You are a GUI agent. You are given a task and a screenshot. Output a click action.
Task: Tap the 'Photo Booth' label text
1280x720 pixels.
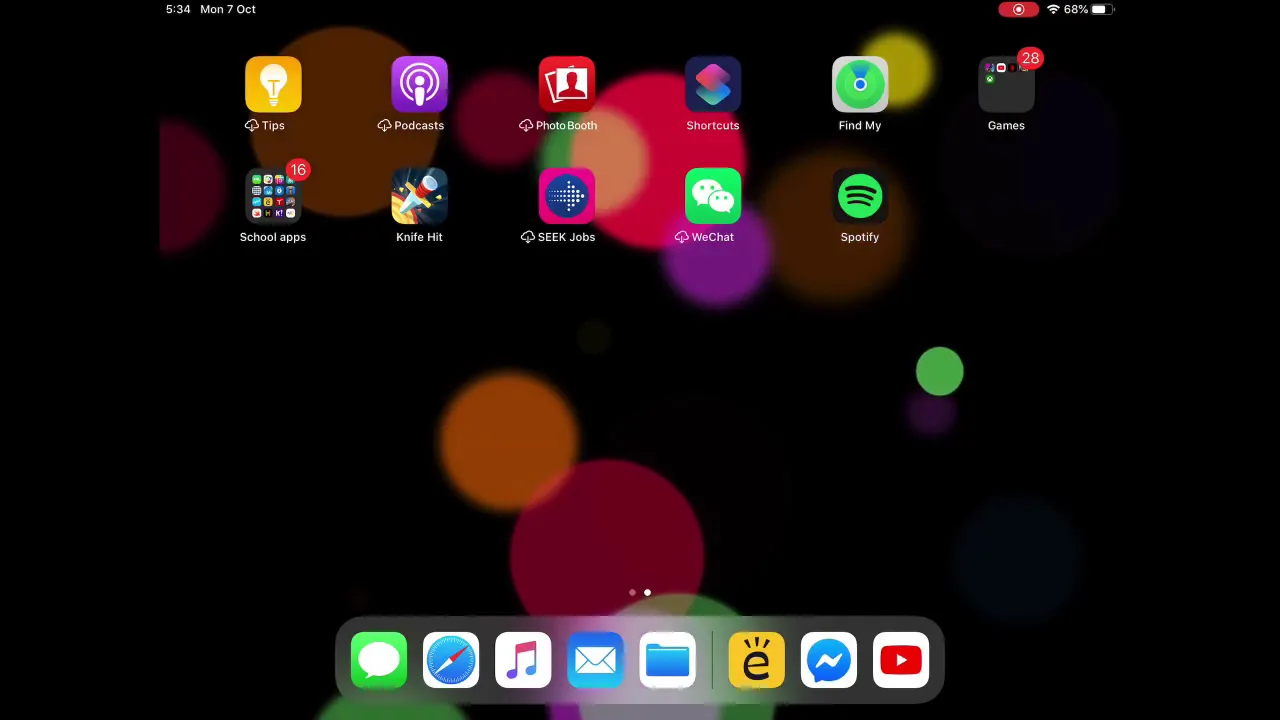coord(566,125)
